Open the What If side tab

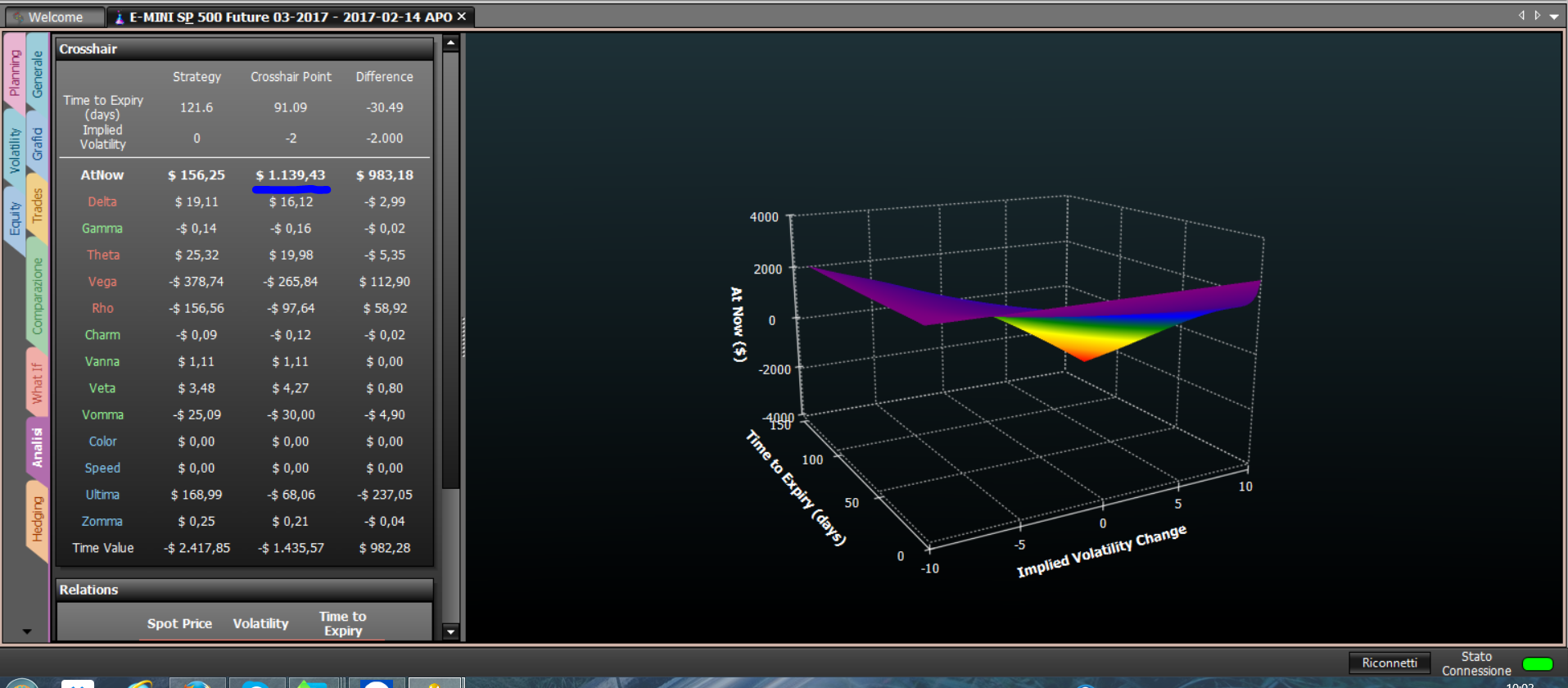[x=37, y=382]
